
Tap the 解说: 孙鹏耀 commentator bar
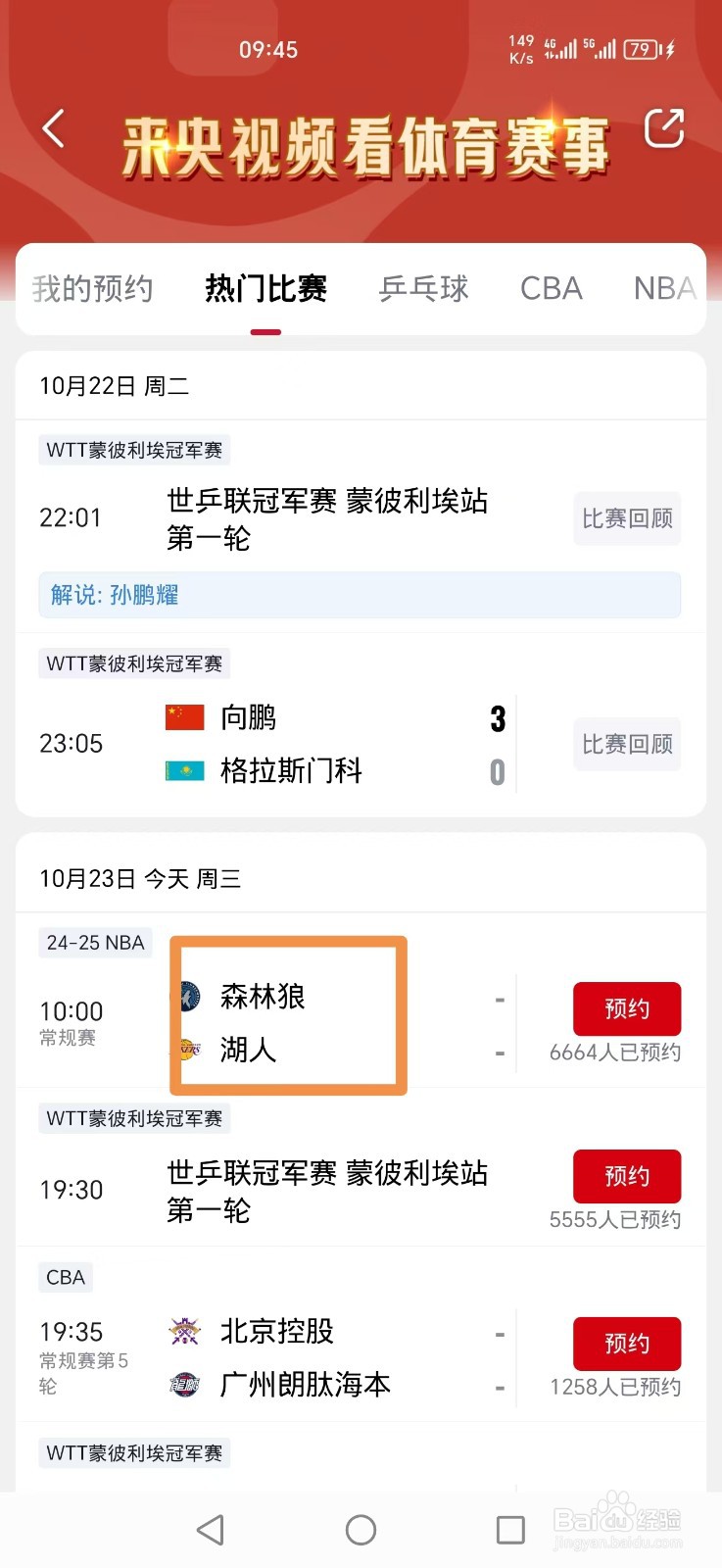click(360, 595)
